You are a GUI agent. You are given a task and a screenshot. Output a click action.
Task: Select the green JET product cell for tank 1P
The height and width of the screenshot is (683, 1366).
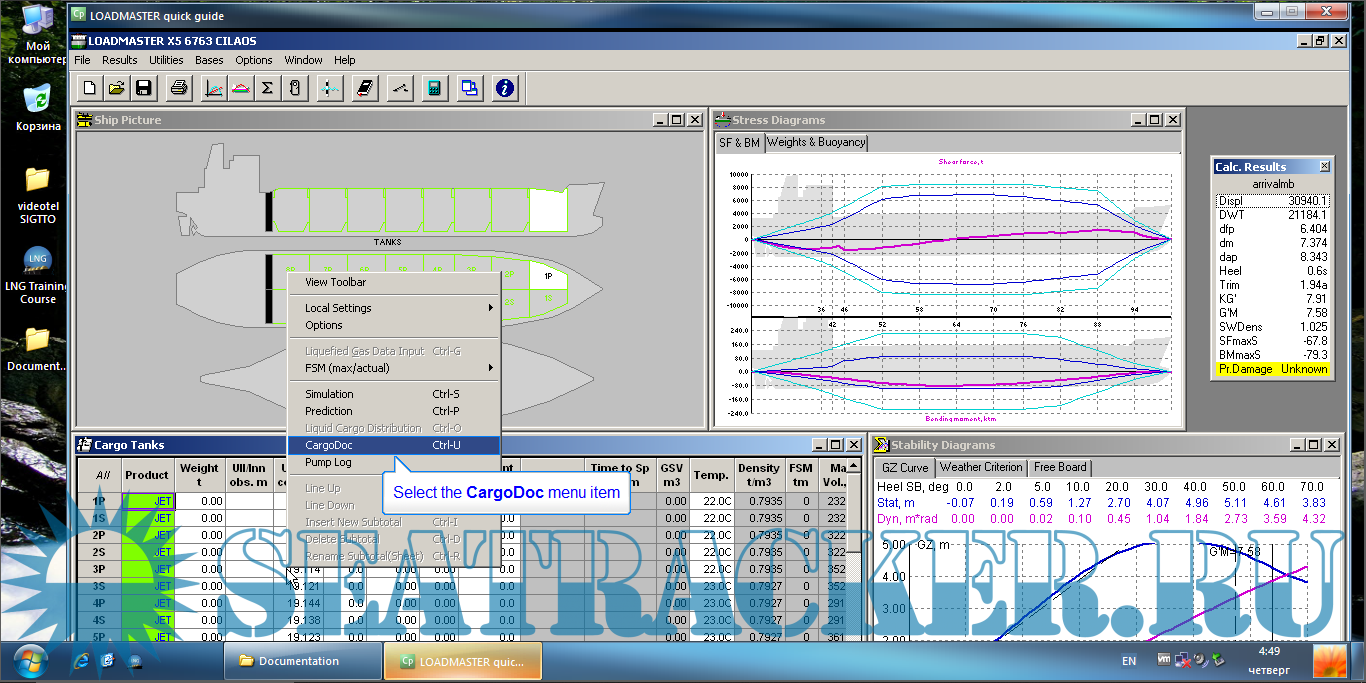click(x=148, y=502)
